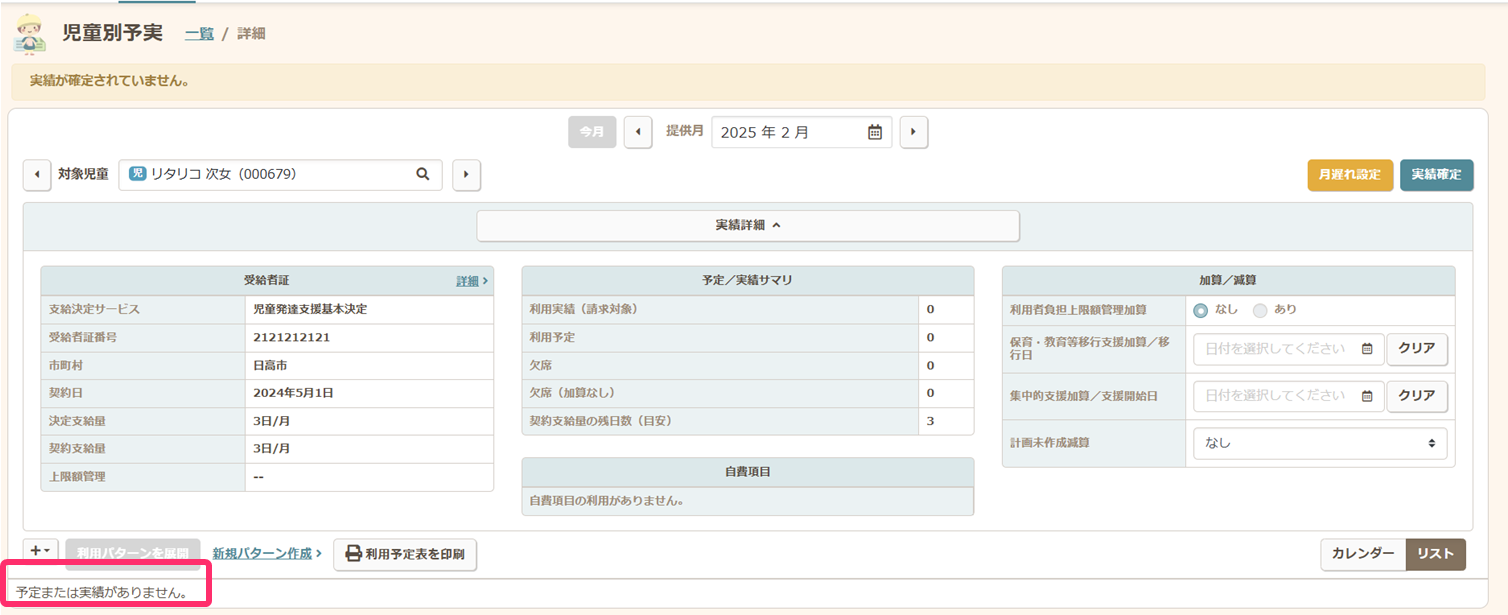This screenshot has width=1508, height=615.
Task: Go to next month arrow
Action: (x=914, y=132)
